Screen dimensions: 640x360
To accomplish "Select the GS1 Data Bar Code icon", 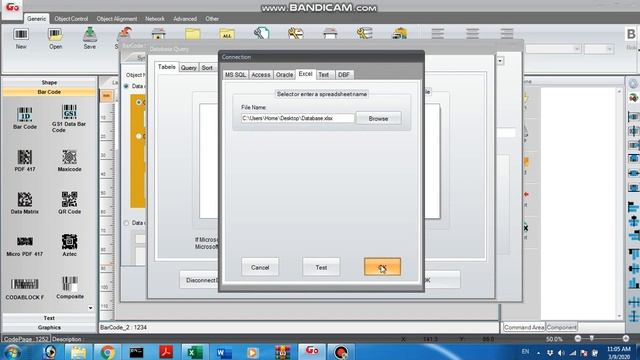I will 69,112.
